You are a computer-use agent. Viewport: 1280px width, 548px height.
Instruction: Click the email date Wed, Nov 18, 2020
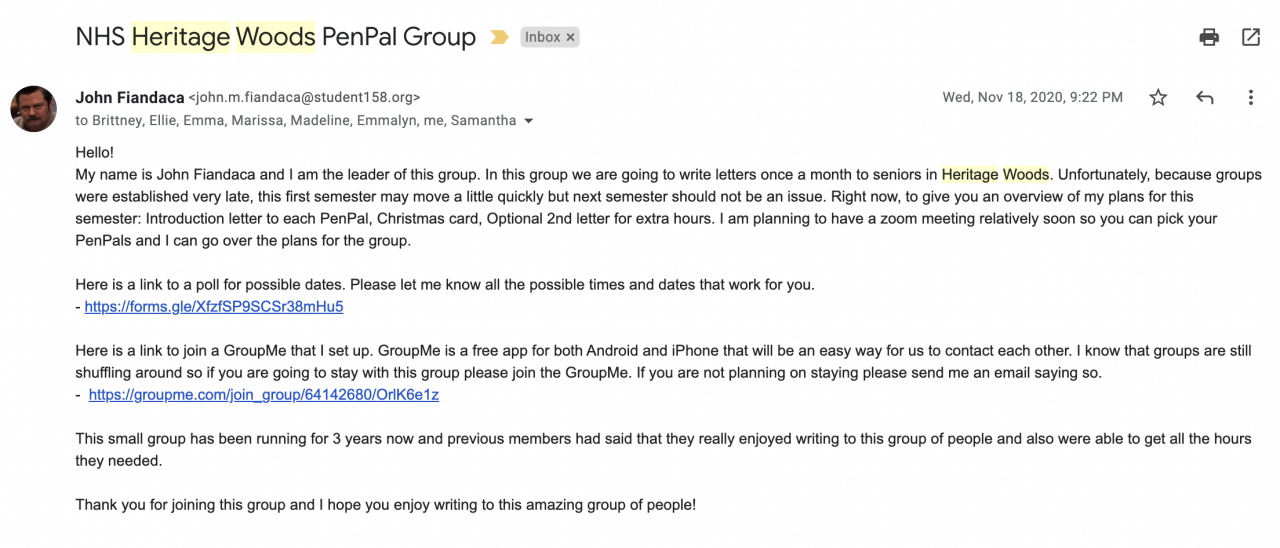click(x=1032, y=98)
